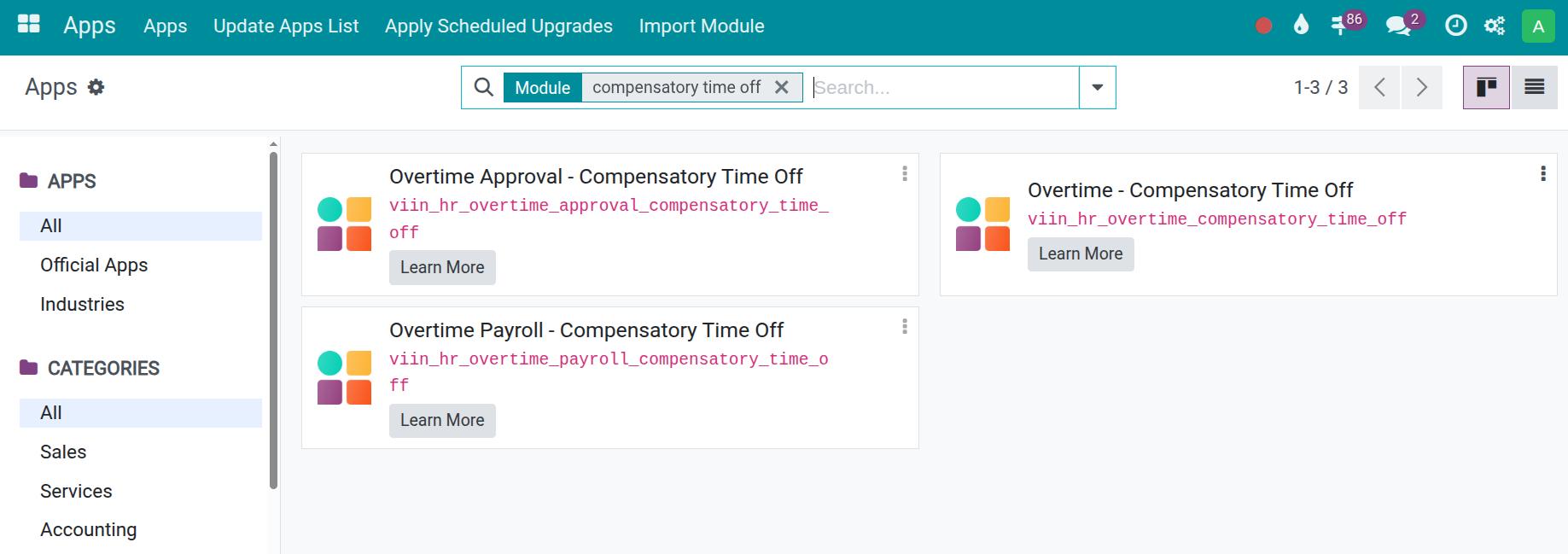Switch to list view

[x=1534, y=86]
